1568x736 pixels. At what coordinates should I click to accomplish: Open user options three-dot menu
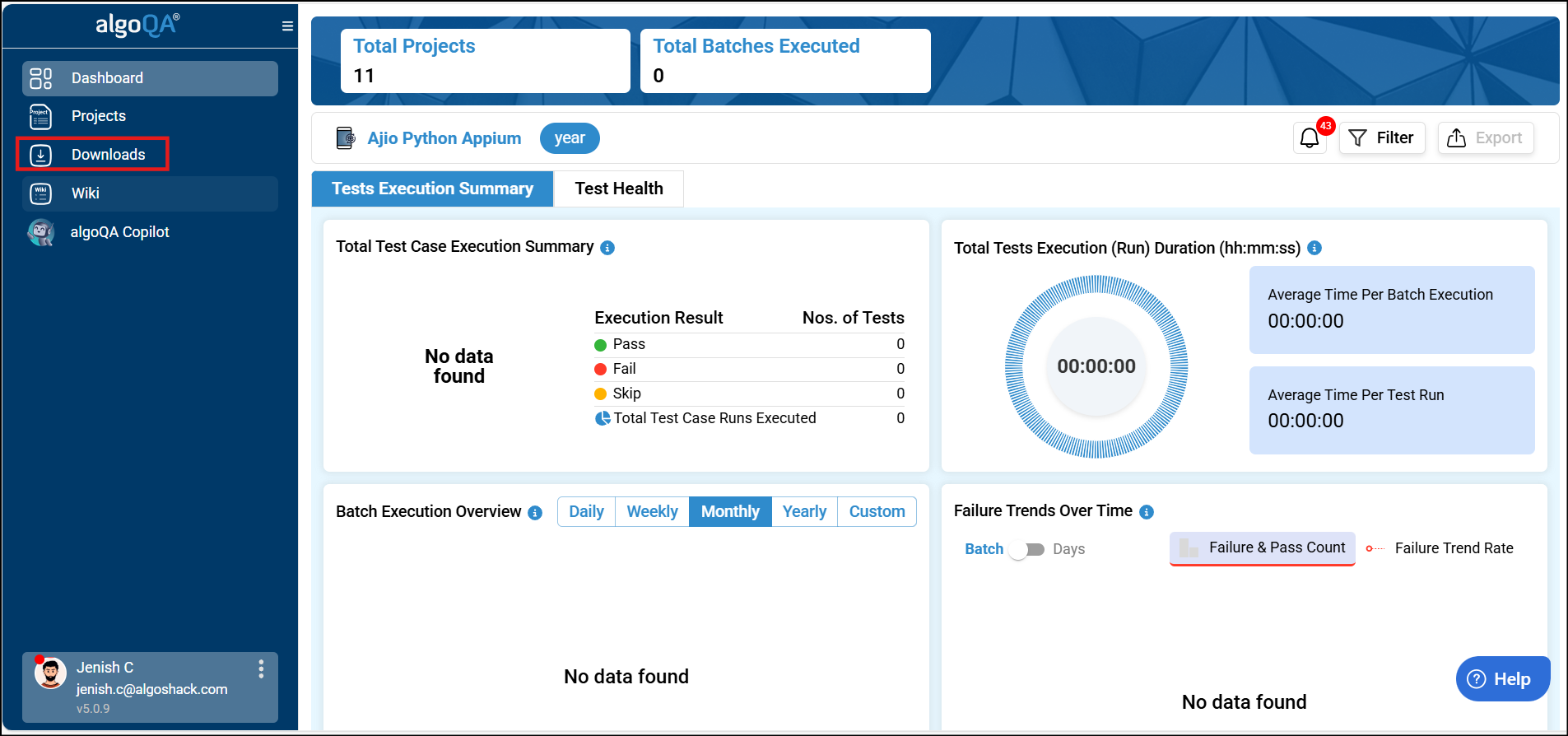click(261, 668)
